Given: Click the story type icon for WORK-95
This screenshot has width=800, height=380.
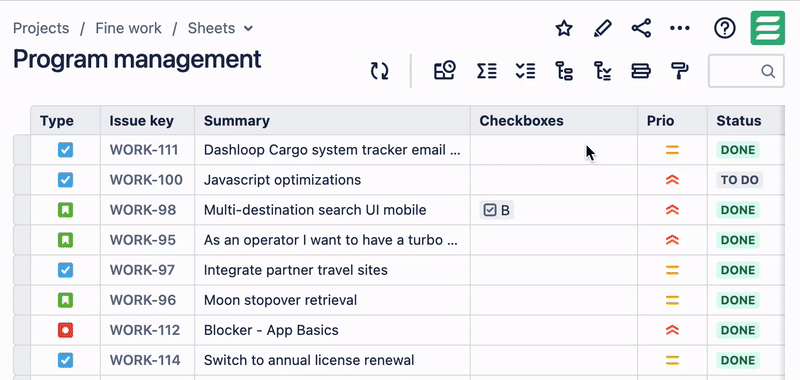Looking at the screenshot, I should [x=65, y=240].
